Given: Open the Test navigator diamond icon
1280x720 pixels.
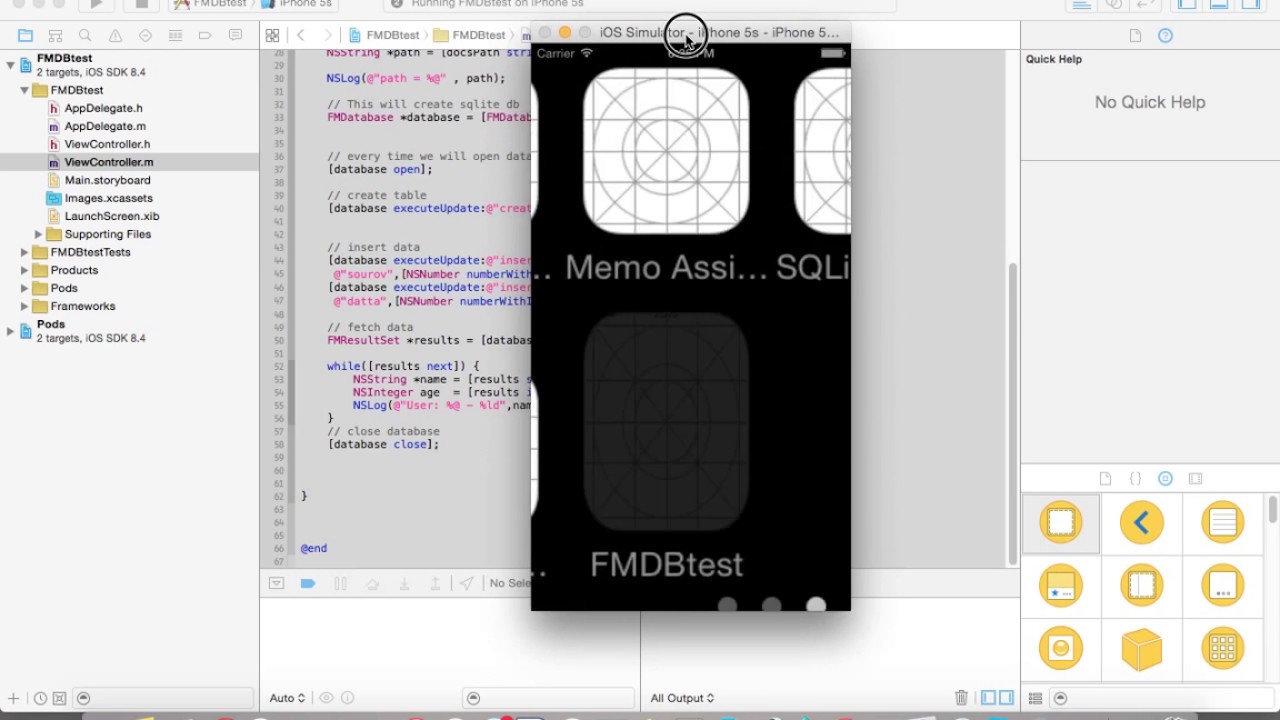Looking at the screenshot, I should (145, 35).
